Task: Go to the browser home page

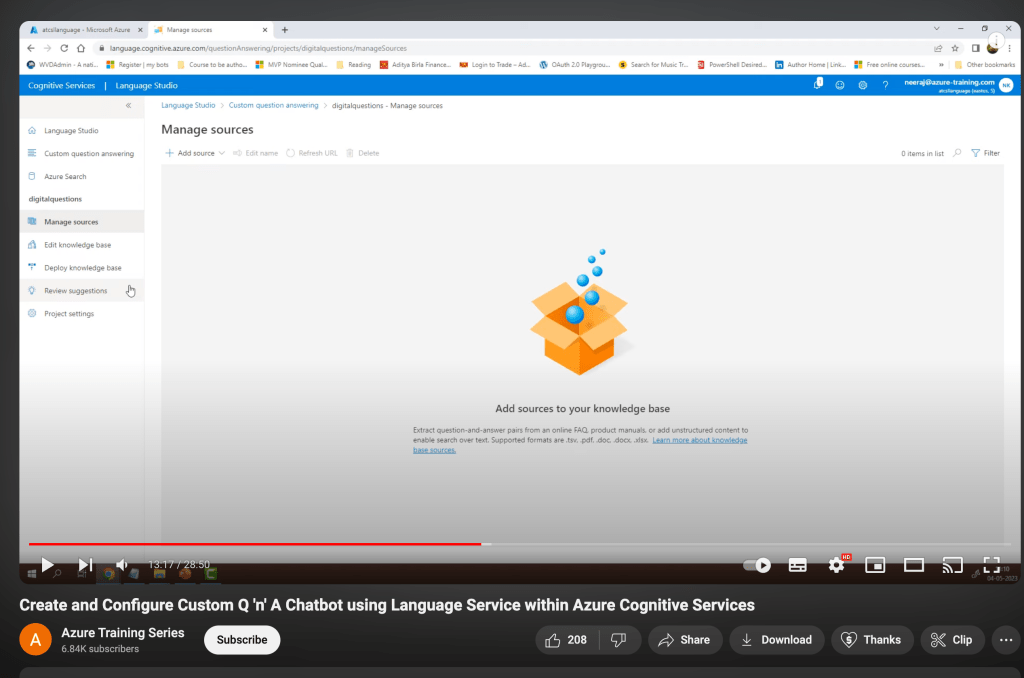Action: coord(81,48)
